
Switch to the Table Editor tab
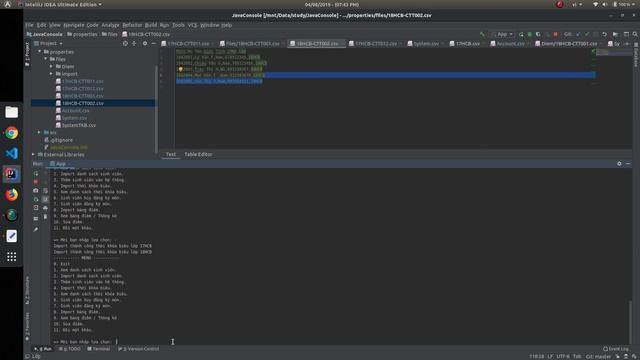coord(198,154)
